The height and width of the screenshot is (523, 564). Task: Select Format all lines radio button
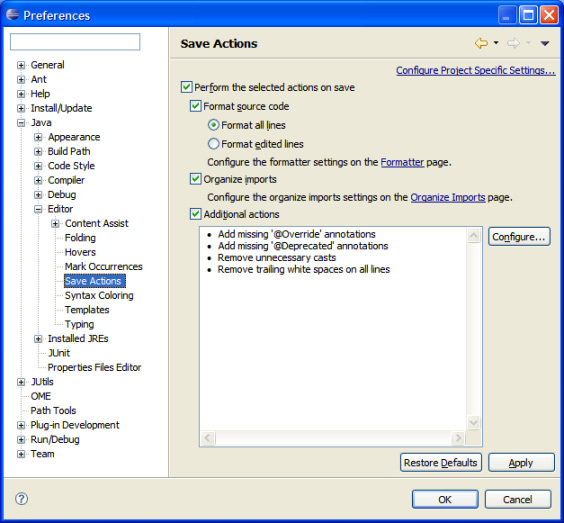[213, 125]
